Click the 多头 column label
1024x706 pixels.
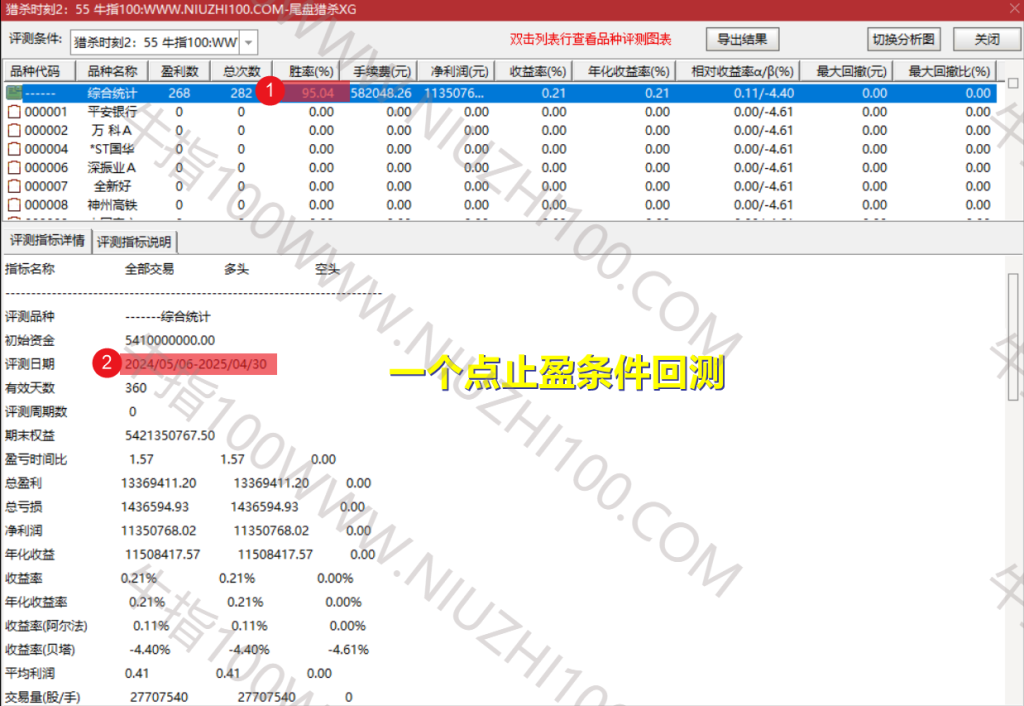[236, 269]
